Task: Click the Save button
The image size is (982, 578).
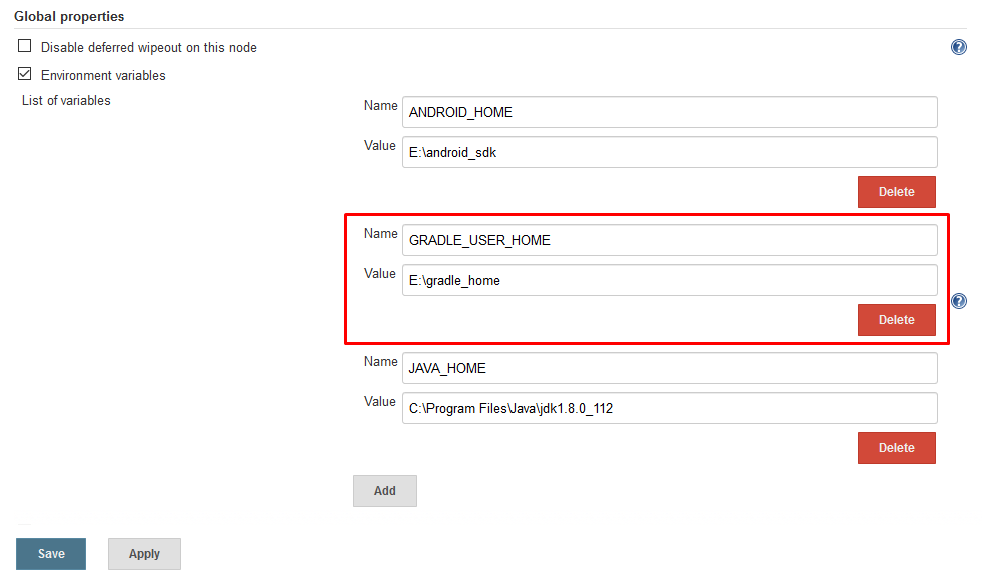Action: coord(50,553)
